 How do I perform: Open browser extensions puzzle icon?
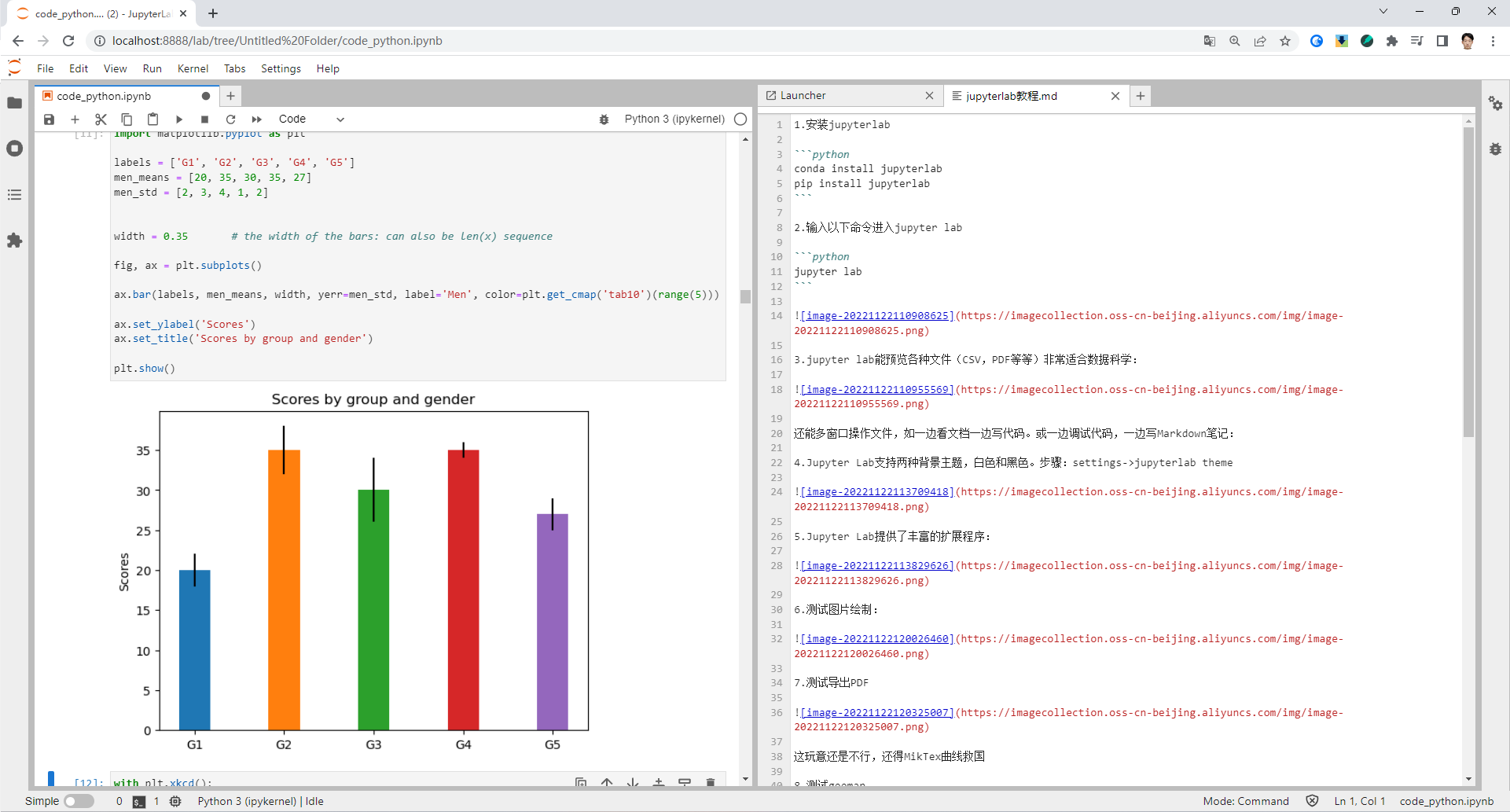[x=1392, y=41]
